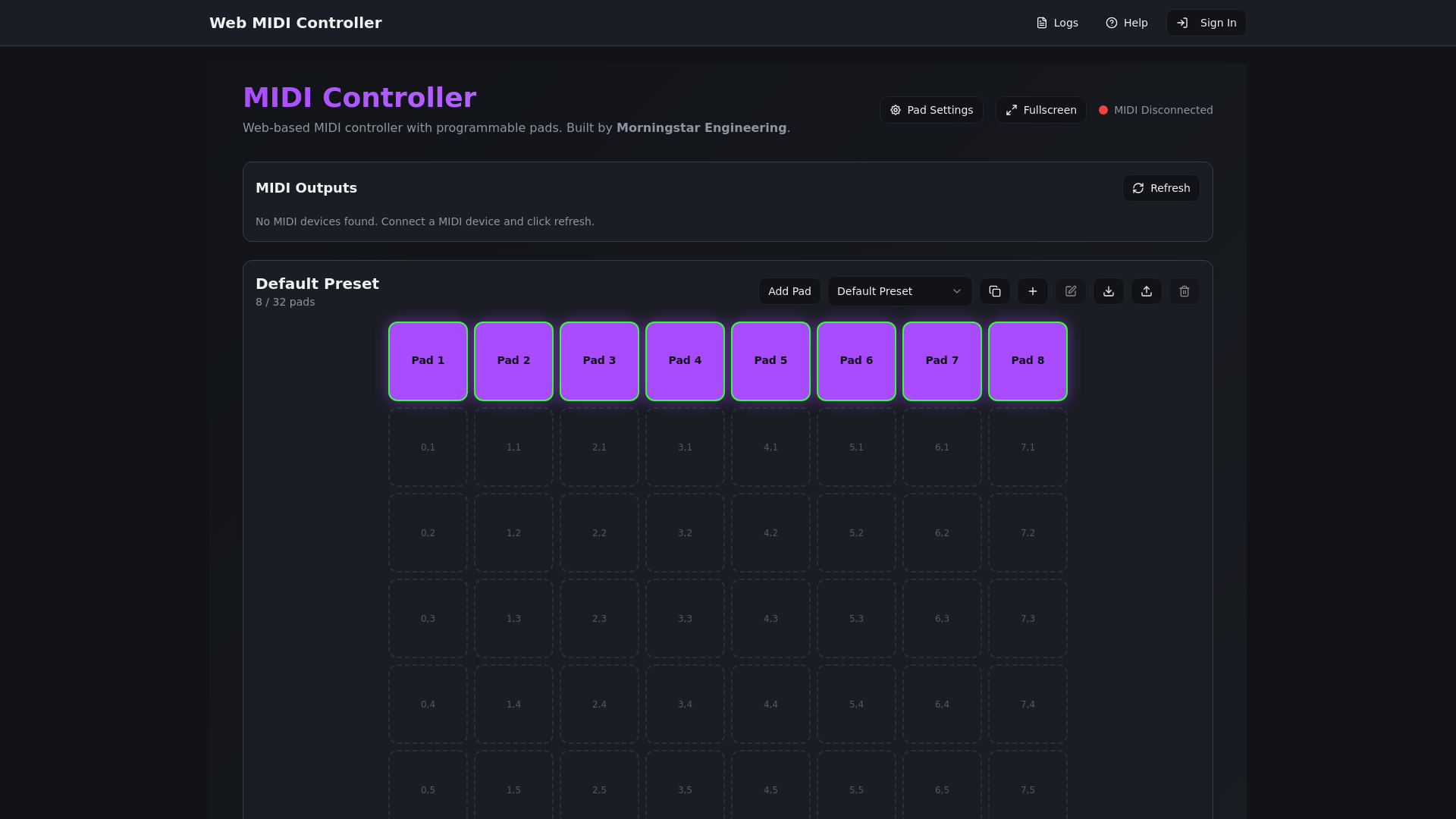Click the download icon to import a preset
The height and width of the screenshot is (819, 1456).
(x=1108, y=291)
